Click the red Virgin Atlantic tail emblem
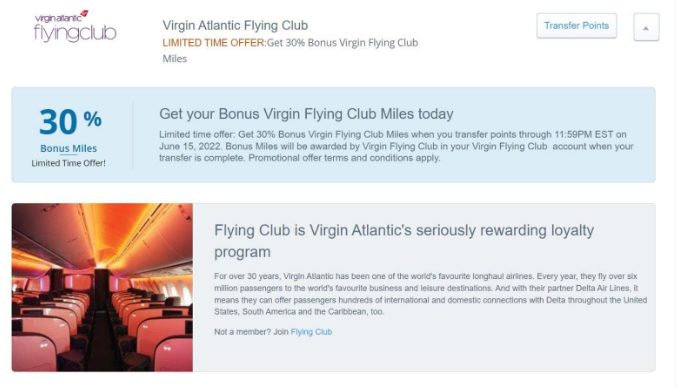The height and width of the screenshot is (387, 676). [x=84, y=14]
